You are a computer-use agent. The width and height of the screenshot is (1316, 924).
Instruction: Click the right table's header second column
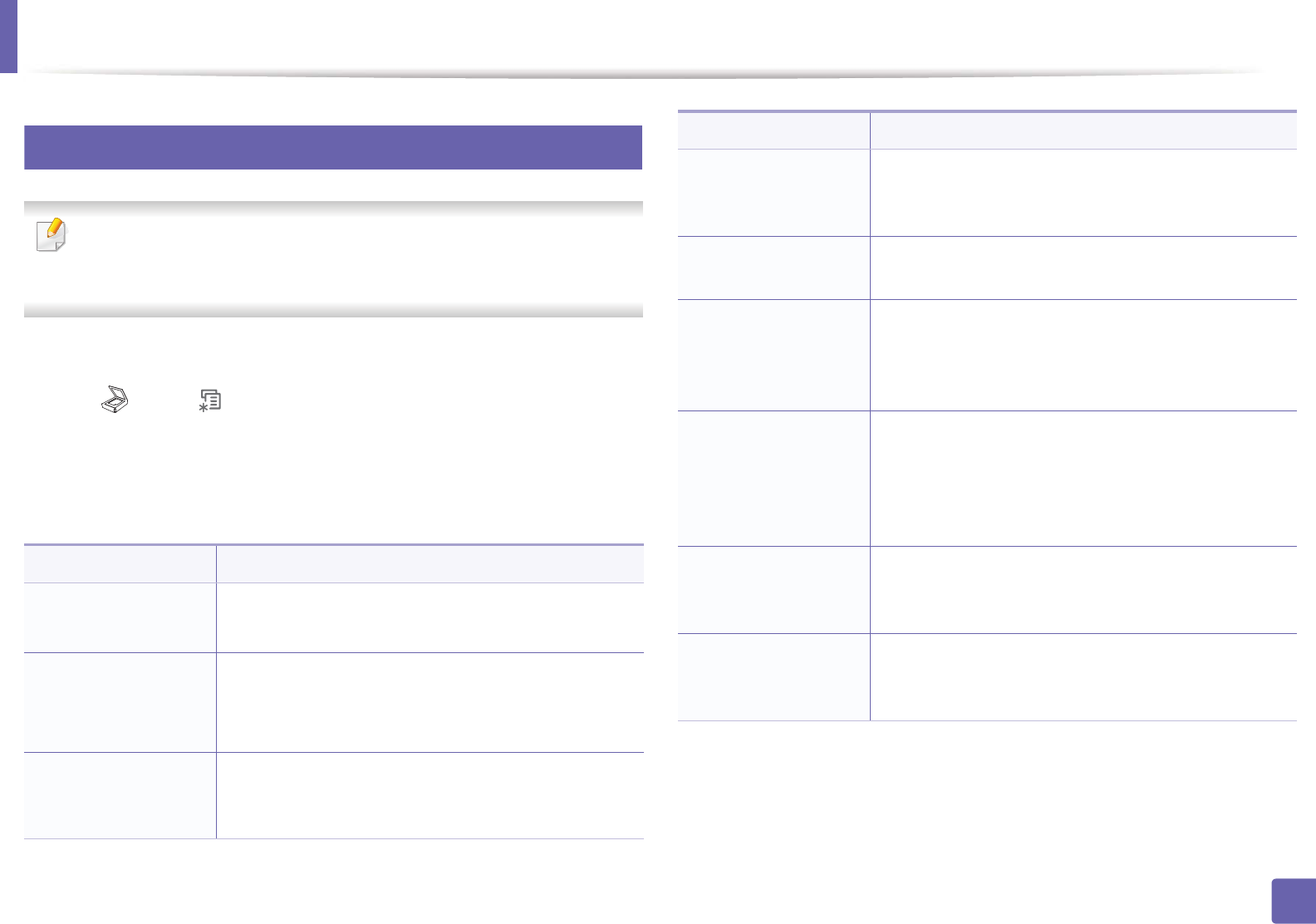1083,130
